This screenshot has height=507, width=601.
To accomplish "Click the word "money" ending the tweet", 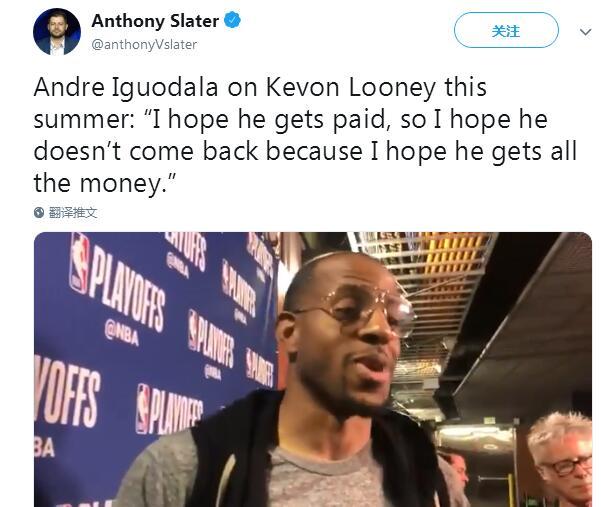I will click(x=119, y=183).
